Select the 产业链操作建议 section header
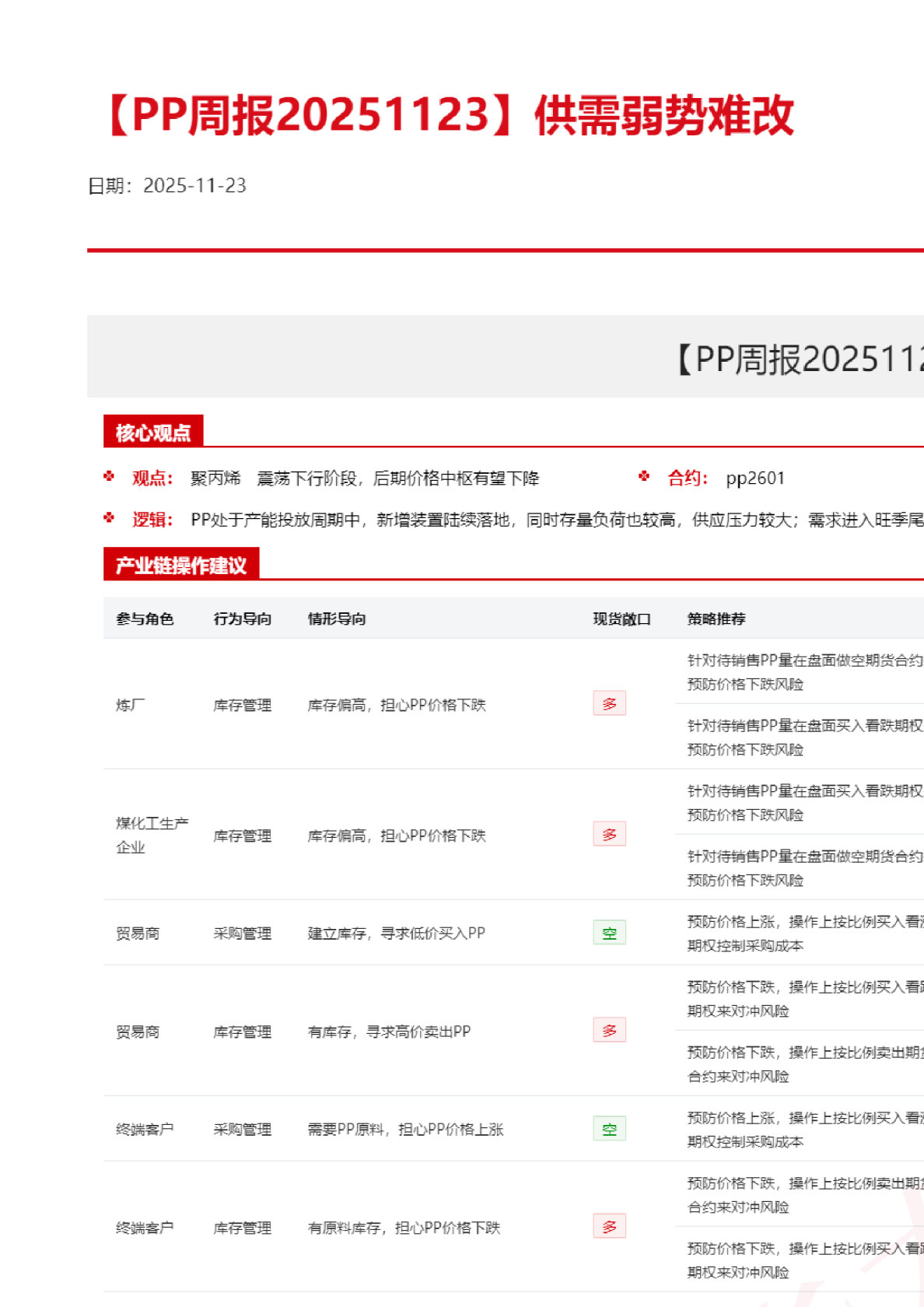This screenshot has width=924, height=1307. click(181, 565)
